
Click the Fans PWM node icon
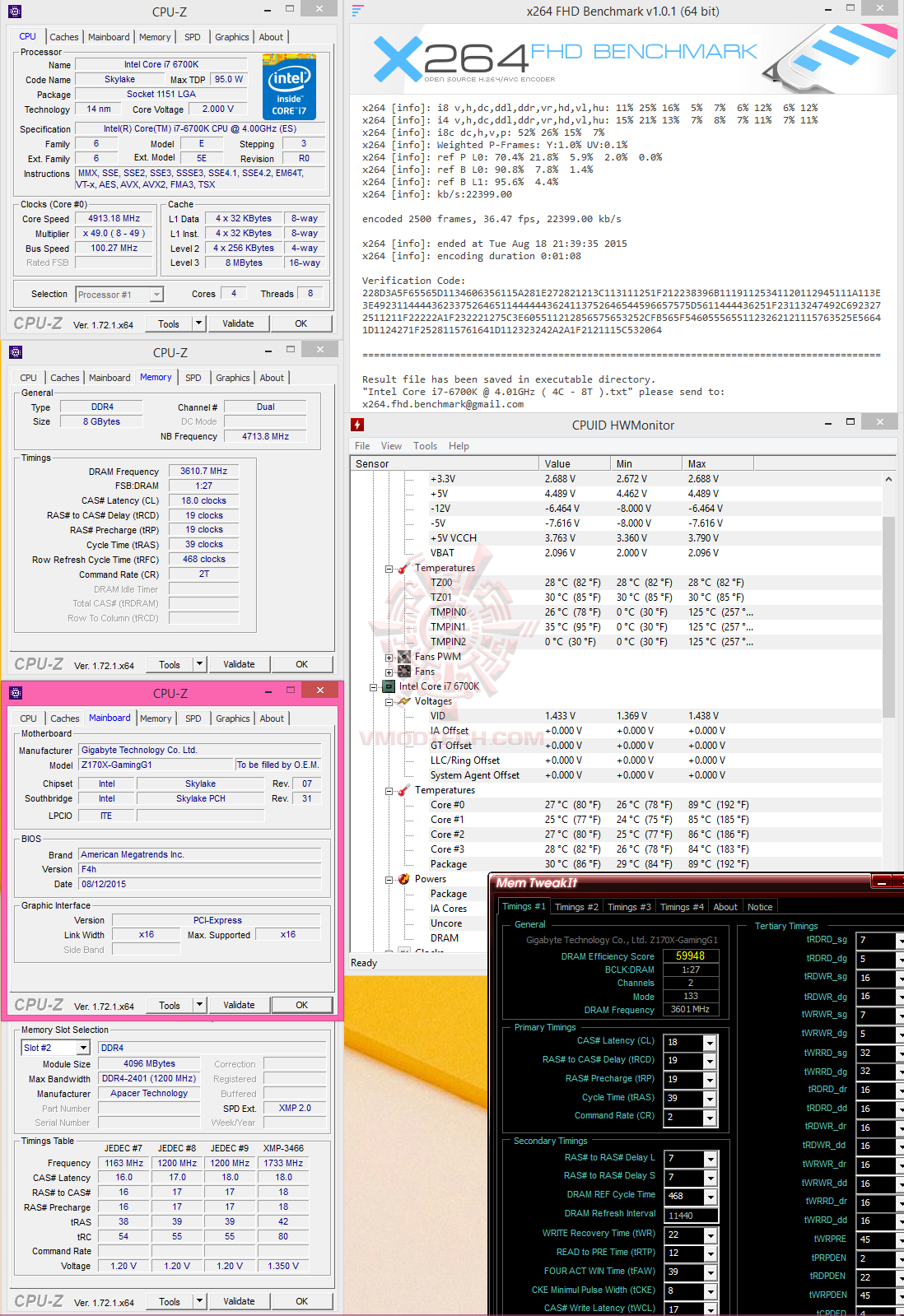coord(404,657)
